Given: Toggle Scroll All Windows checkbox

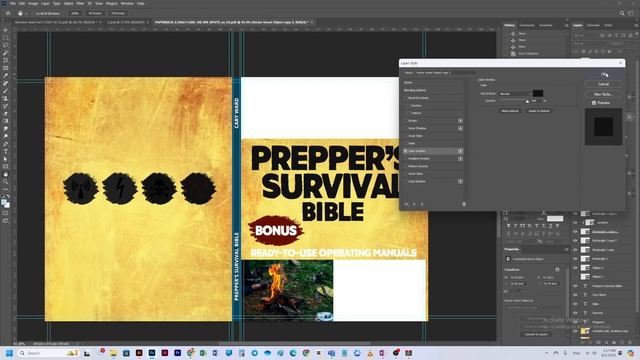Looking at the screenshot, I should 34,13.
